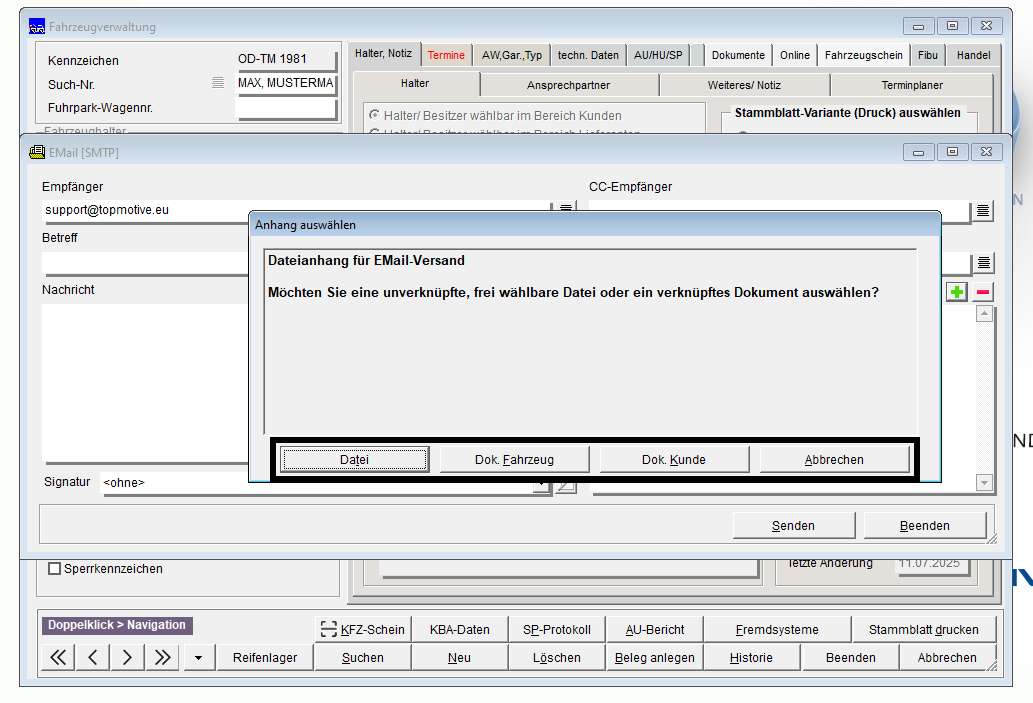Click the Neu button
This screenshot has width=1033, height=703.
point(459,657)
